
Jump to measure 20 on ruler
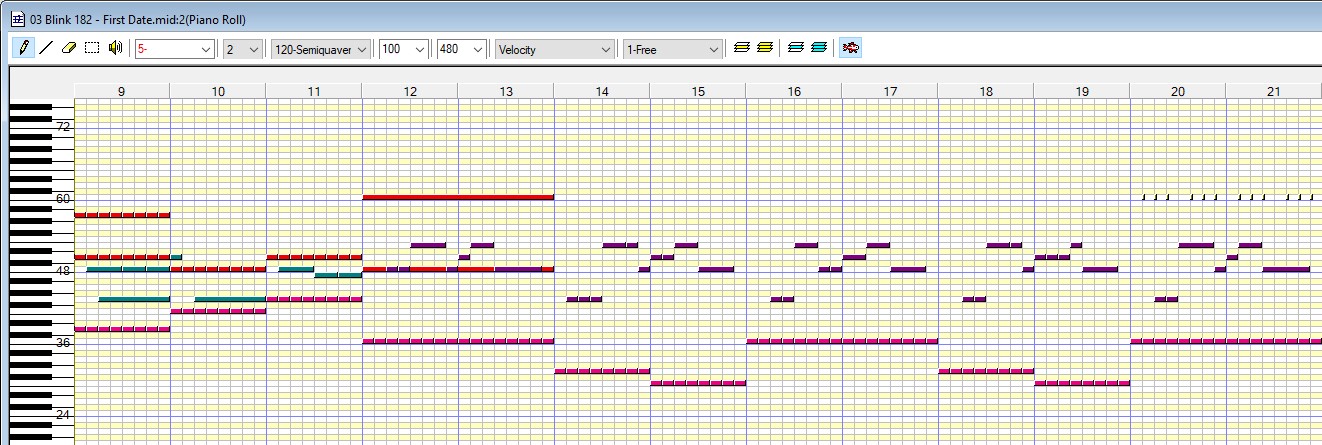point(1178,91)
